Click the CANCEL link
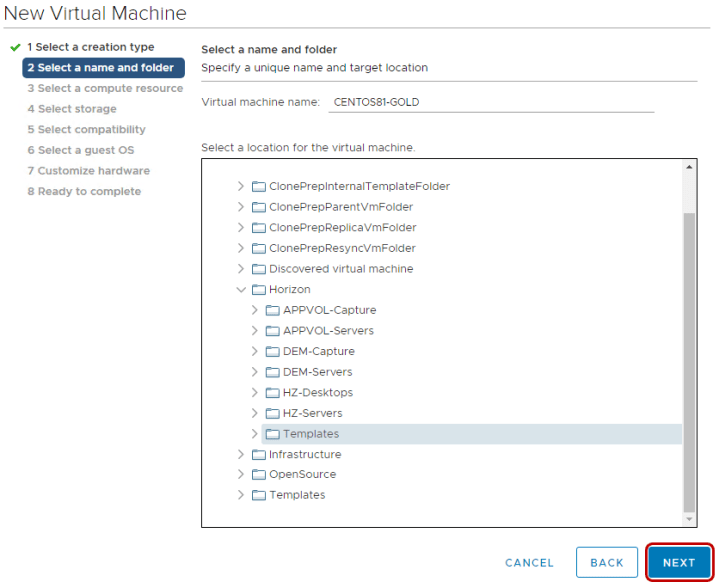719x588 pixels. tap(529, 563)
